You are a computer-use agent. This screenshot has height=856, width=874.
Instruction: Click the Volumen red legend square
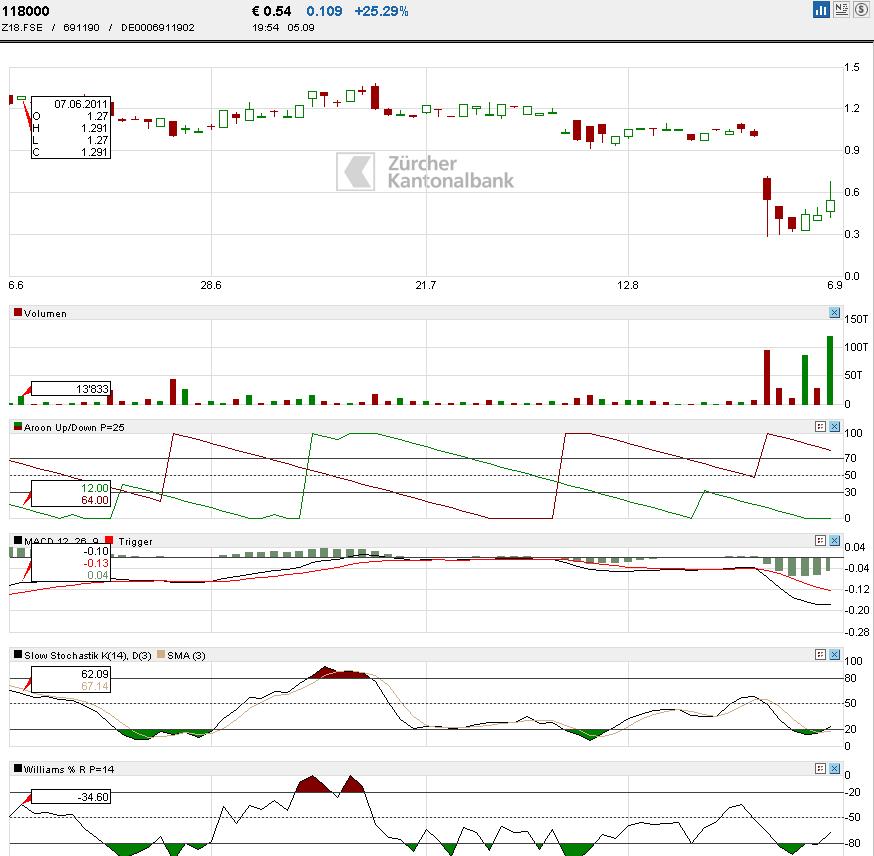tap(18, 312)
